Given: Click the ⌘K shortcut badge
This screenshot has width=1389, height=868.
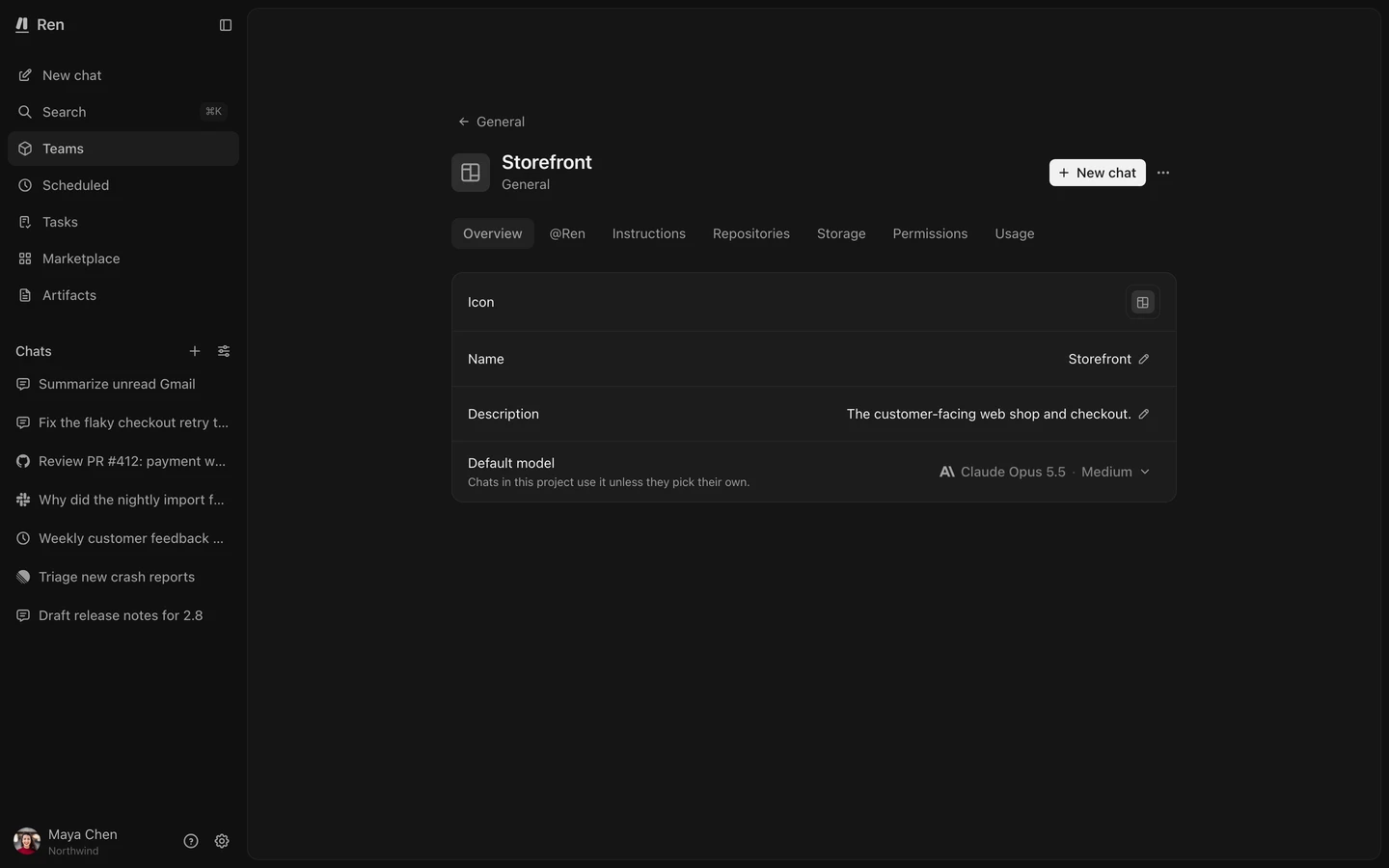Looking at the screenshot, I should click(213, 112).
